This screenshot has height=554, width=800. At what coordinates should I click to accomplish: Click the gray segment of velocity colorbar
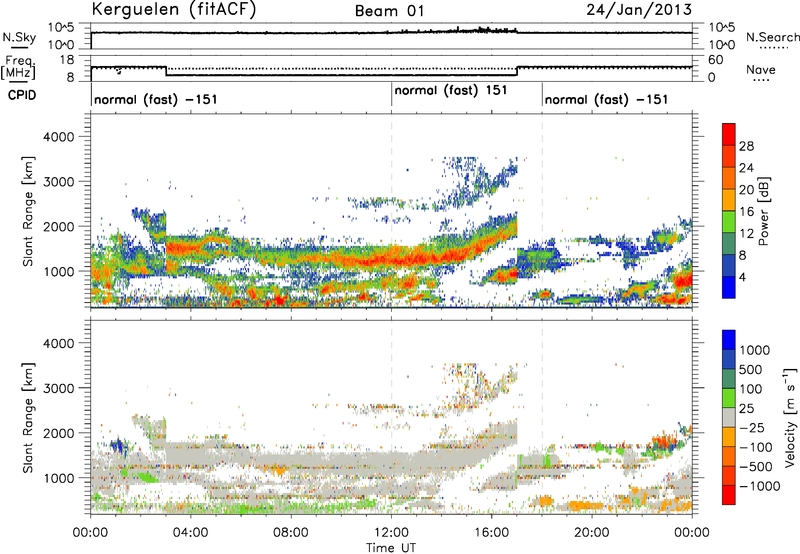(x=729, y=418)
